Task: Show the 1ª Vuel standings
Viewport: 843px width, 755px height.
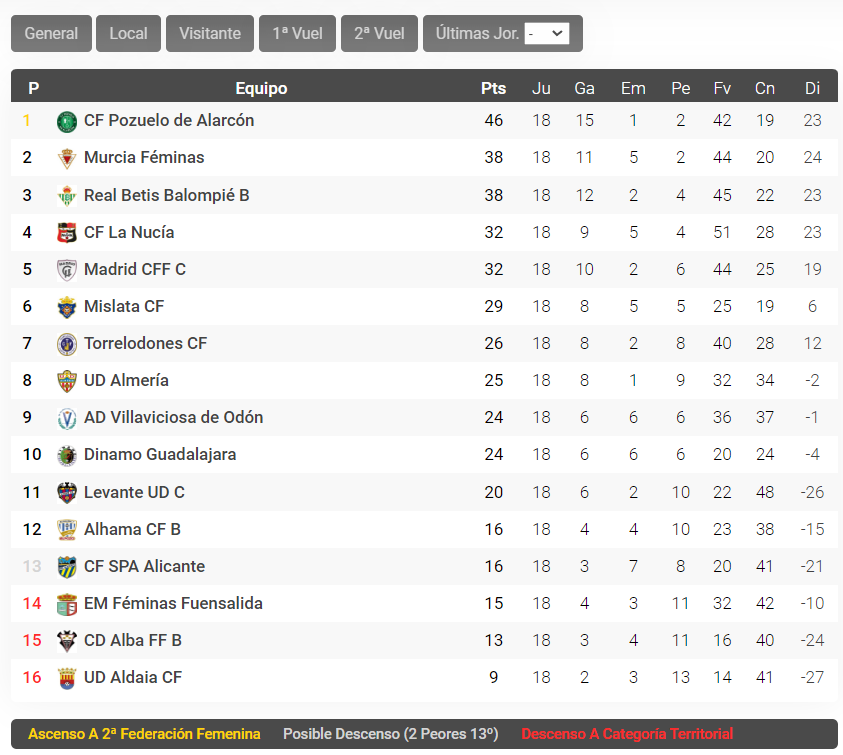Action: tap(297, 33)
